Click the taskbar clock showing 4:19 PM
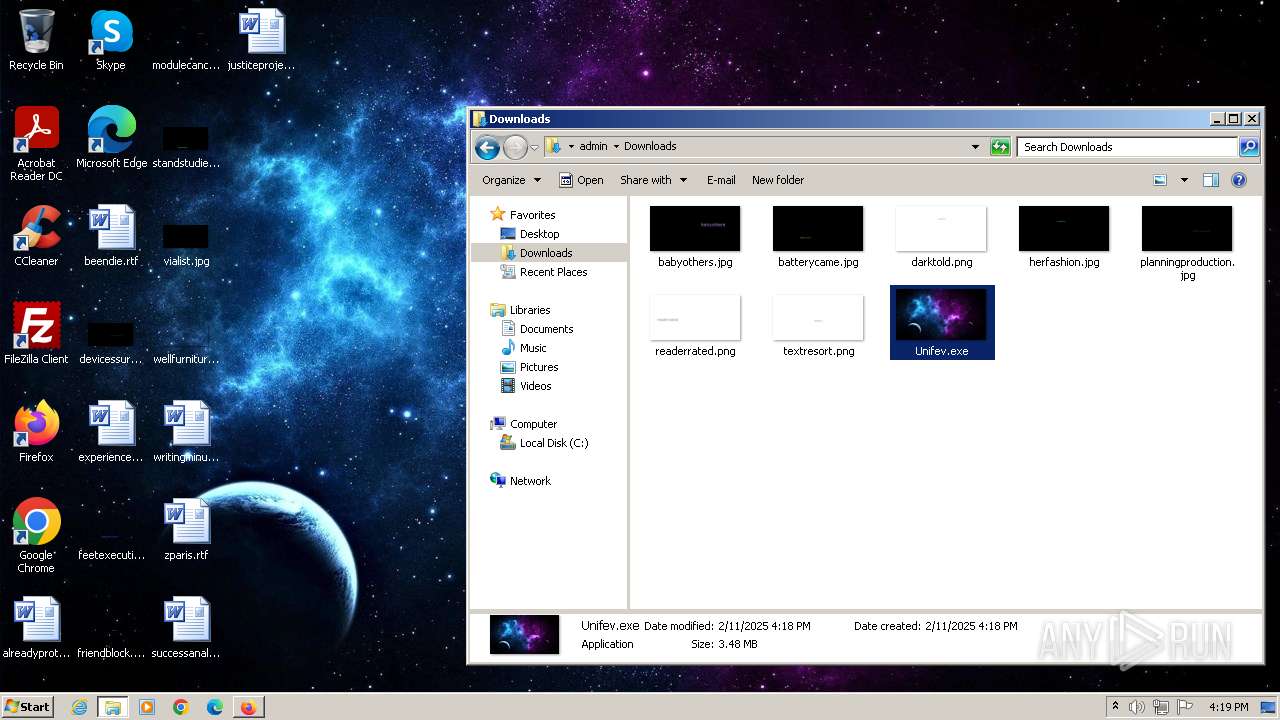 click(1228, 707)
